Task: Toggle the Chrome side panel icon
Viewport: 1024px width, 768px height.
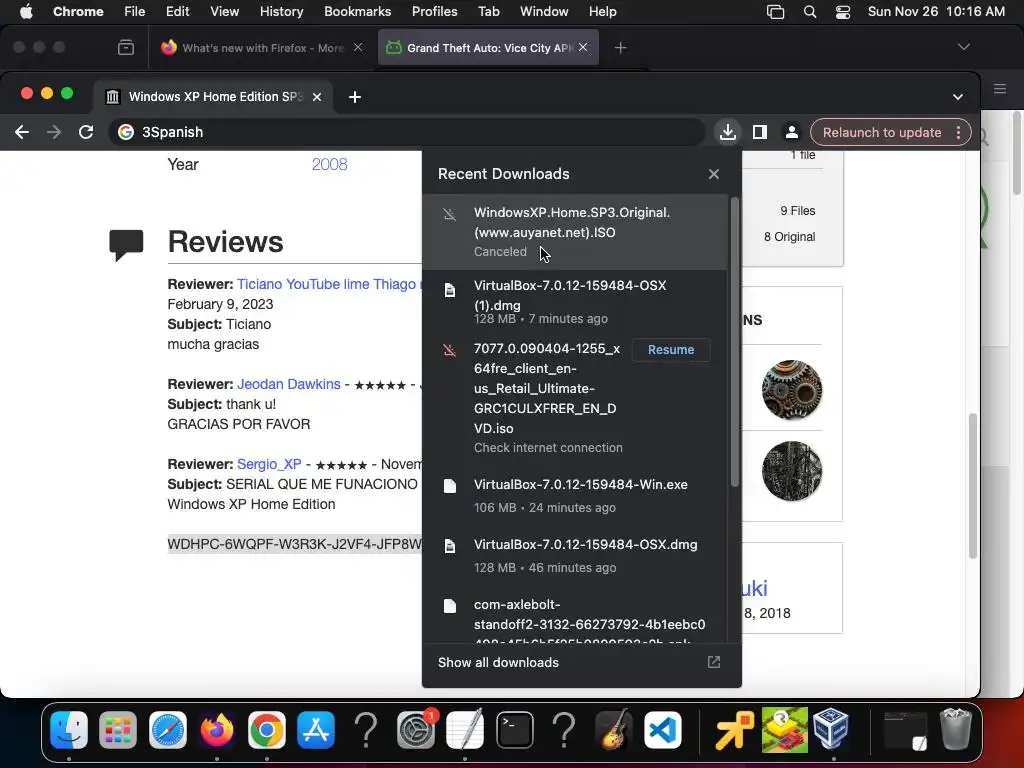Action: pyautogui.click(x=760, y=133)
